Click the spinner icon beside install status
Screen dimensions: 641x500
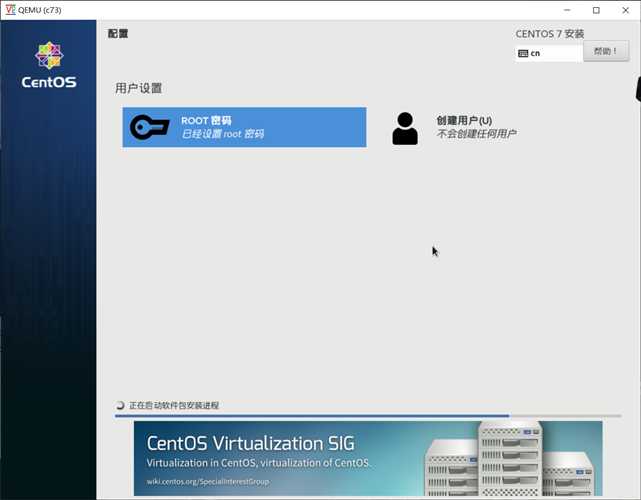(x=120, y=405)
